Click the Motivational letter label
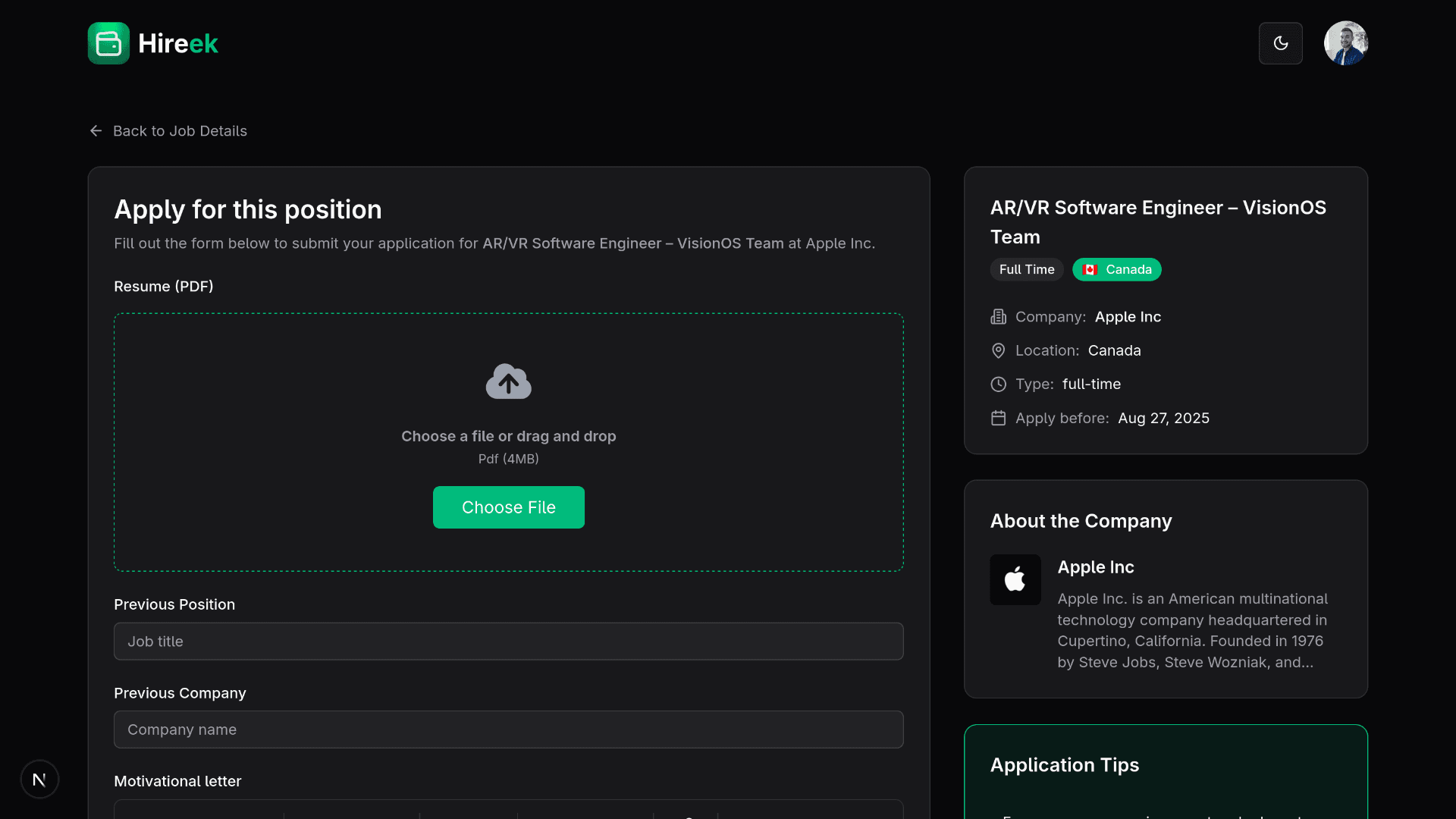The height and width of the screenshot is (819, 1456). [x=177, y=781]
